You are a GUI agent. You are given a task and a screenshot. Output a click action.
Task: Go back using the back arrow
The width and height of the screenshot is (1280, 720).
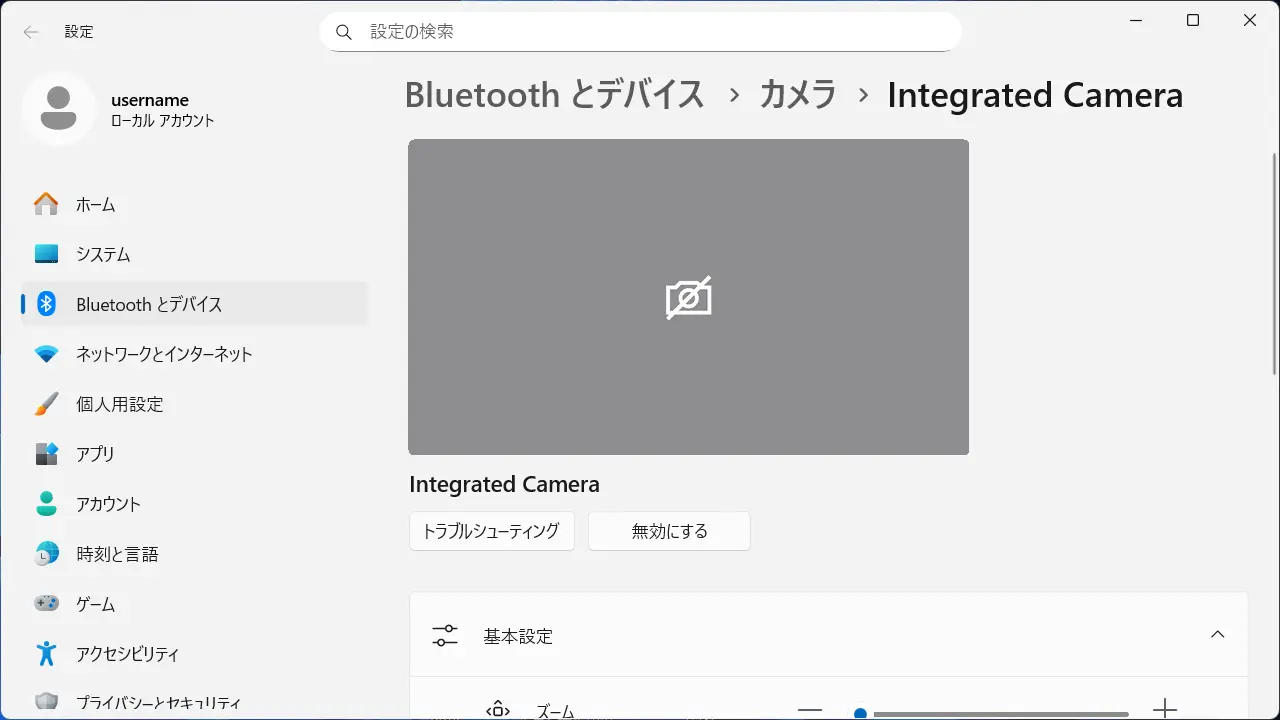click(x=31, y=32)
